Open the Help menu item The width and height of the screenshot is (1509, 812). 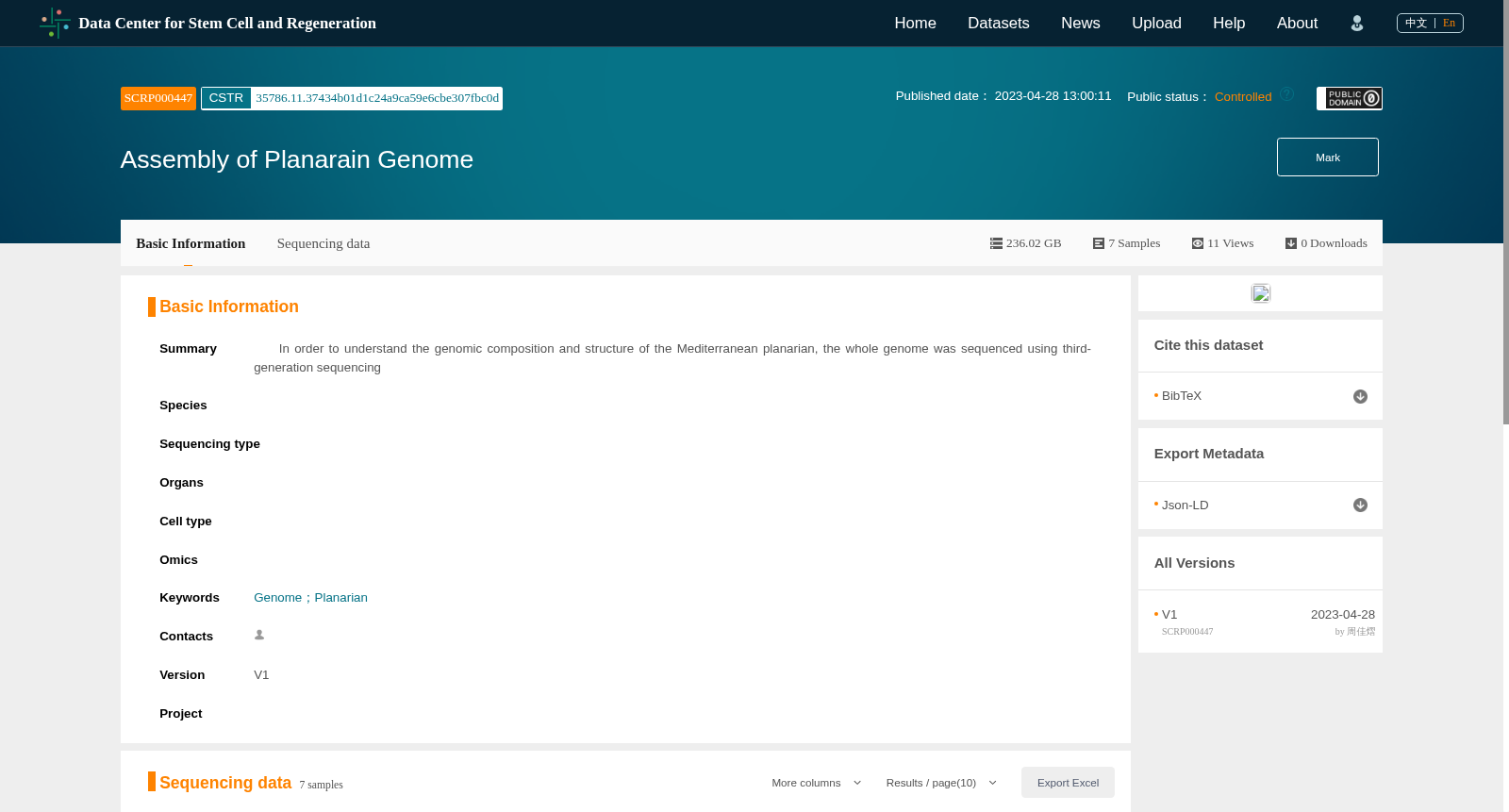tap(1229, 24)
